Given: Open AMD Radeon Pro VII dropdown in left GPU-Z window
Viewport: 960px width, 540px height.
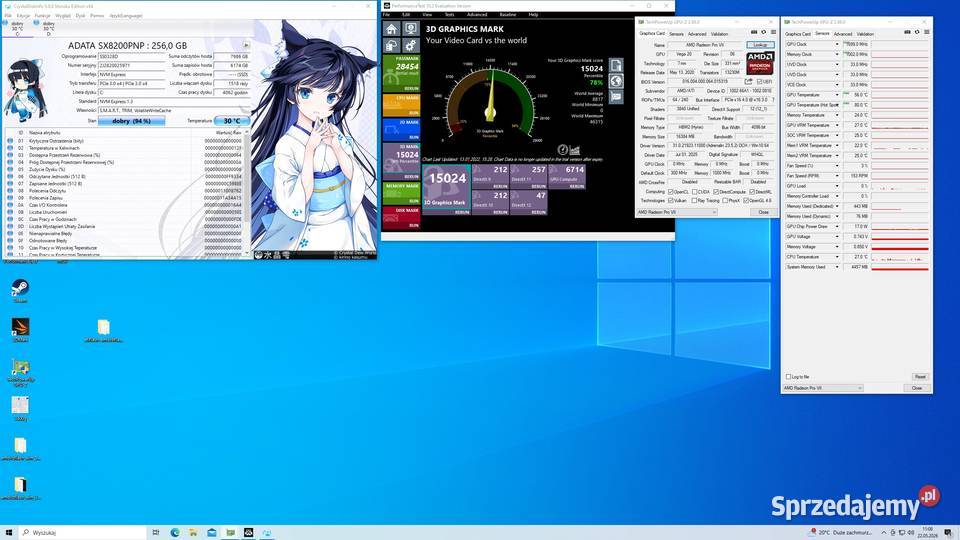Looking at the screenshot, I should (677, 212).
